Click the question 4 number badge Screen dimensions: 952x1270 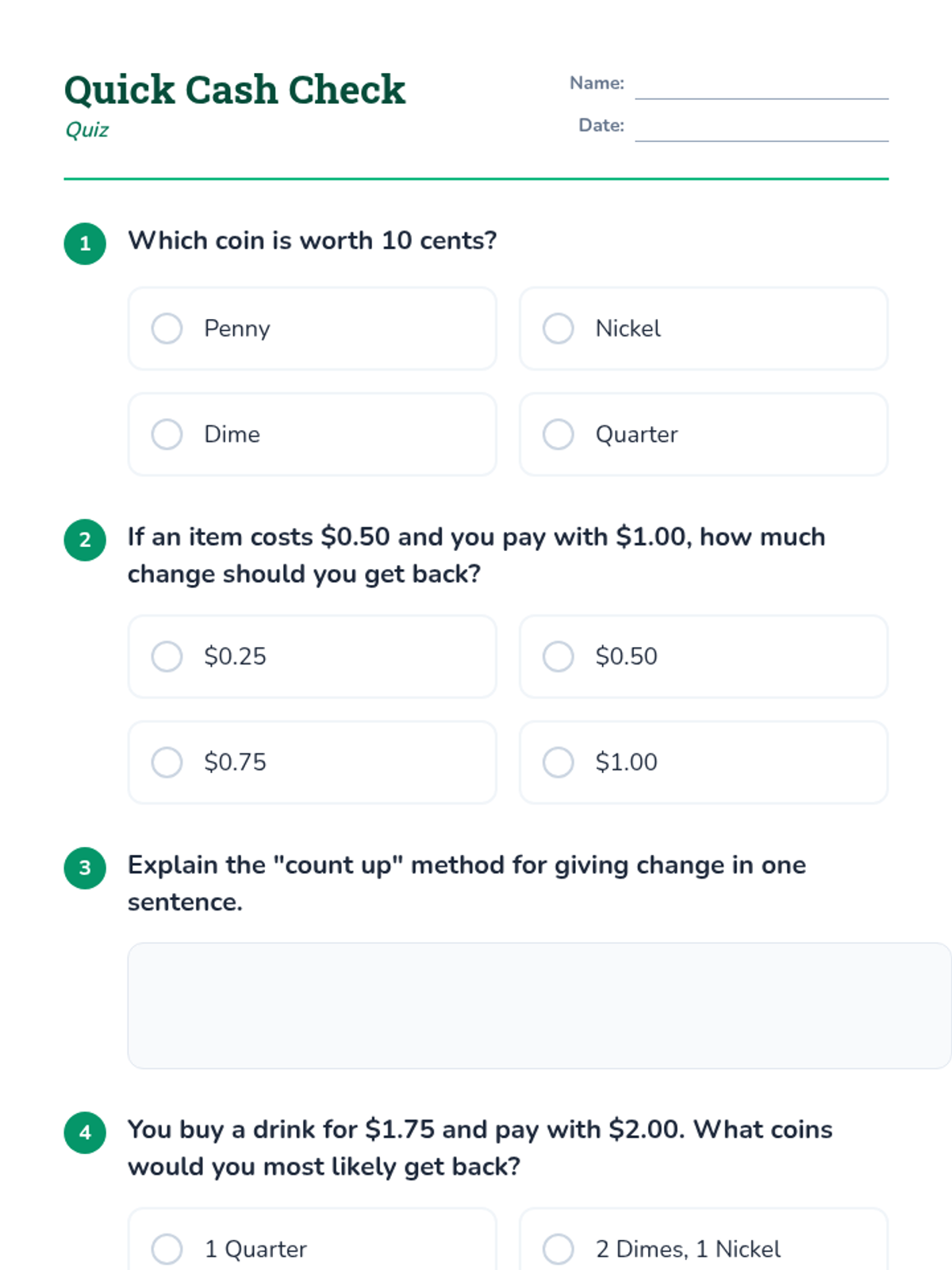click(x=85, y=1133)
